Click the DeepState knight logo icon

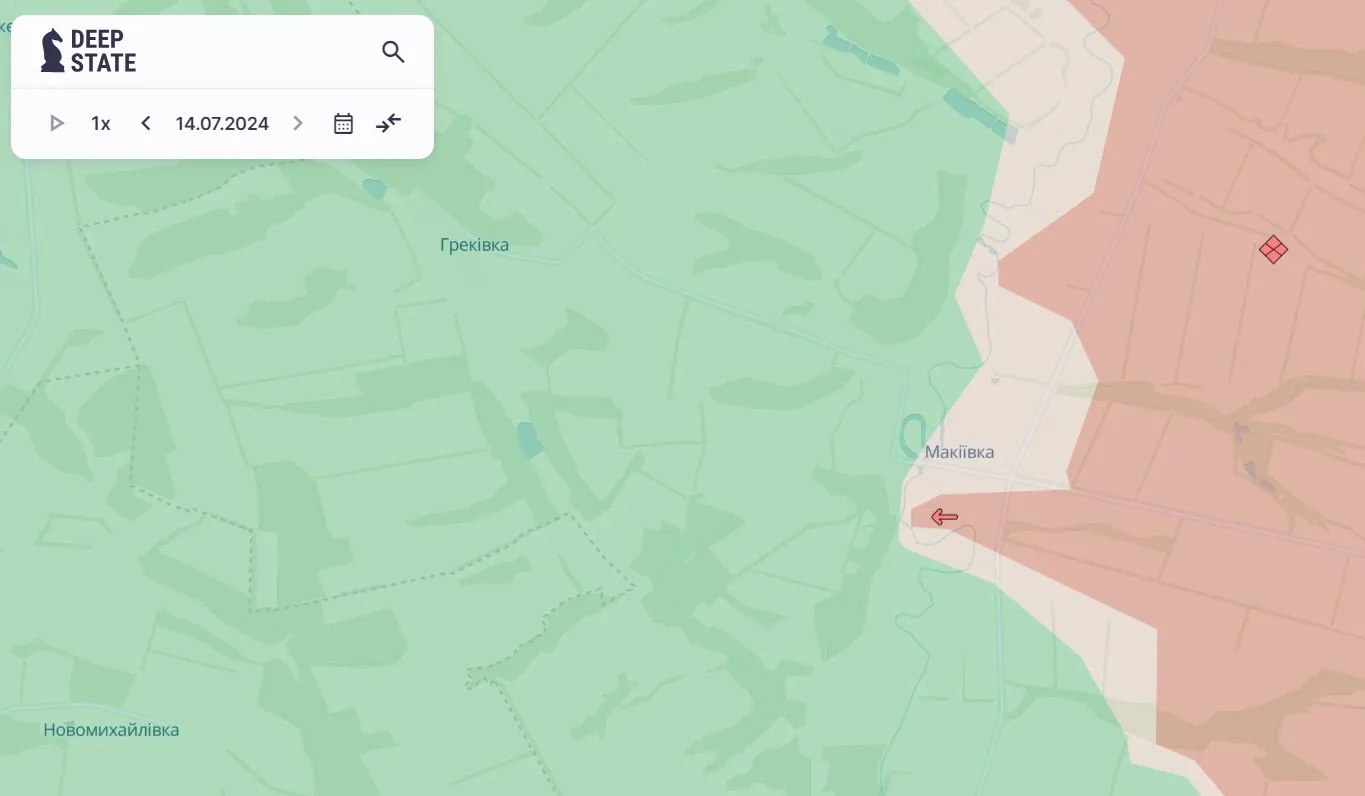52,51
